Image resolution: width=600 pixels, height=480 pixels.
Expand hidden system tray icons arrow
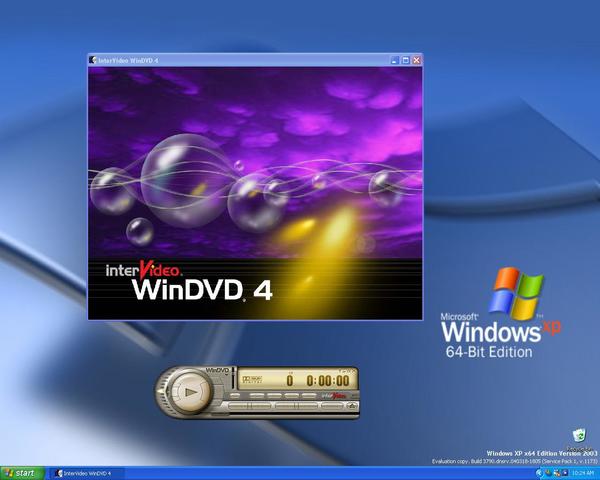(x=540, y=473)
